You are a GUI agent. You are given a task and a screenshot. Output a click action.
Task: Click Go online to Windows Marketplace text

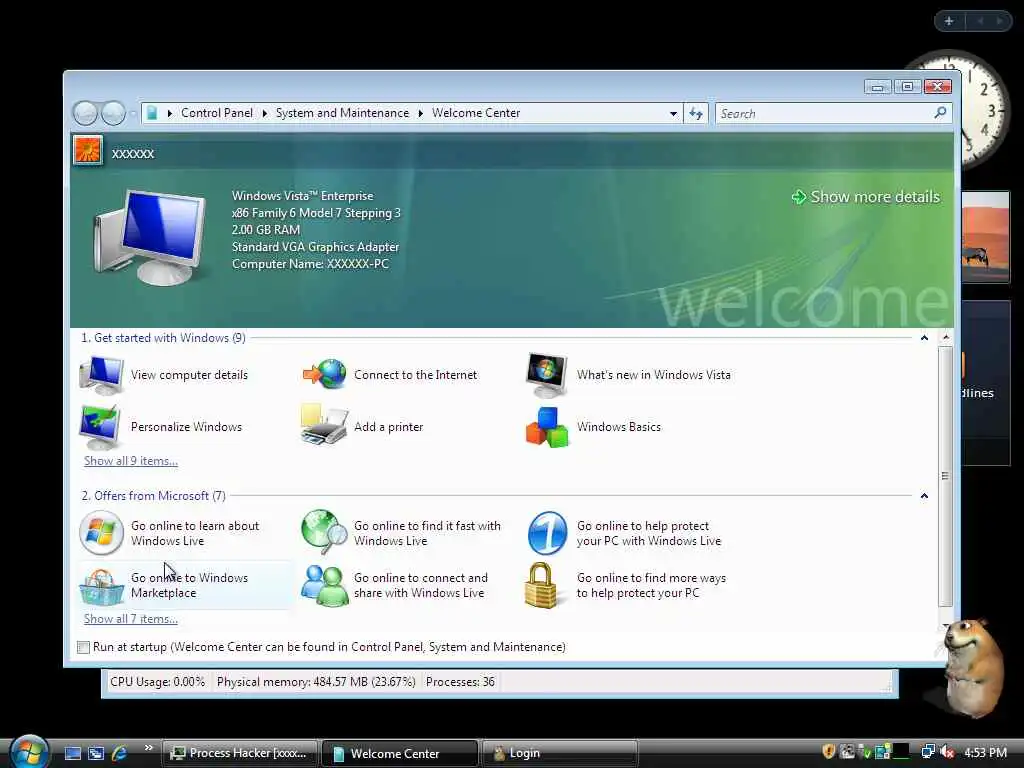pos(189,585)
